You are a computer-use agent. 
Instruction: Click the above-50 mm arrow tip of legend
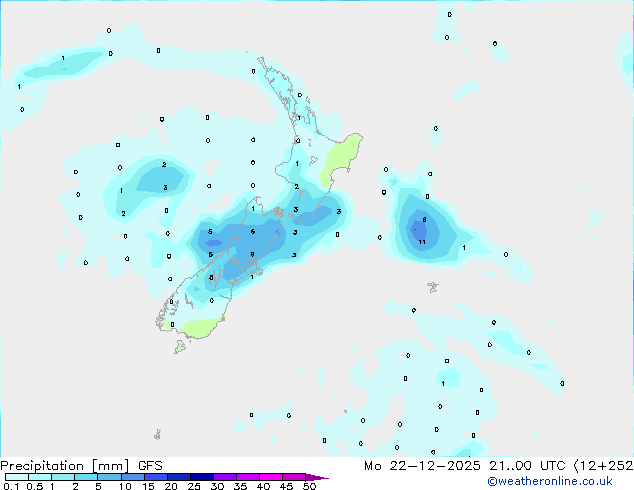(317, 477)
